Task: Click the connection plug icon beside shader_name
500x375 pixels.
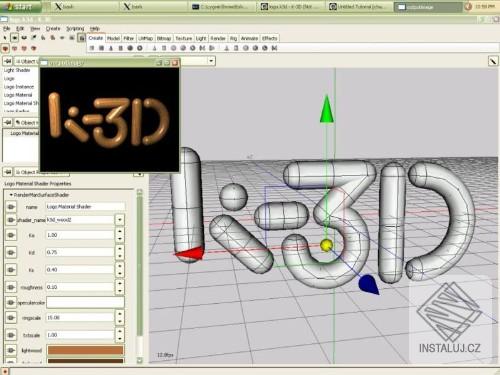Action: point(11,220)
